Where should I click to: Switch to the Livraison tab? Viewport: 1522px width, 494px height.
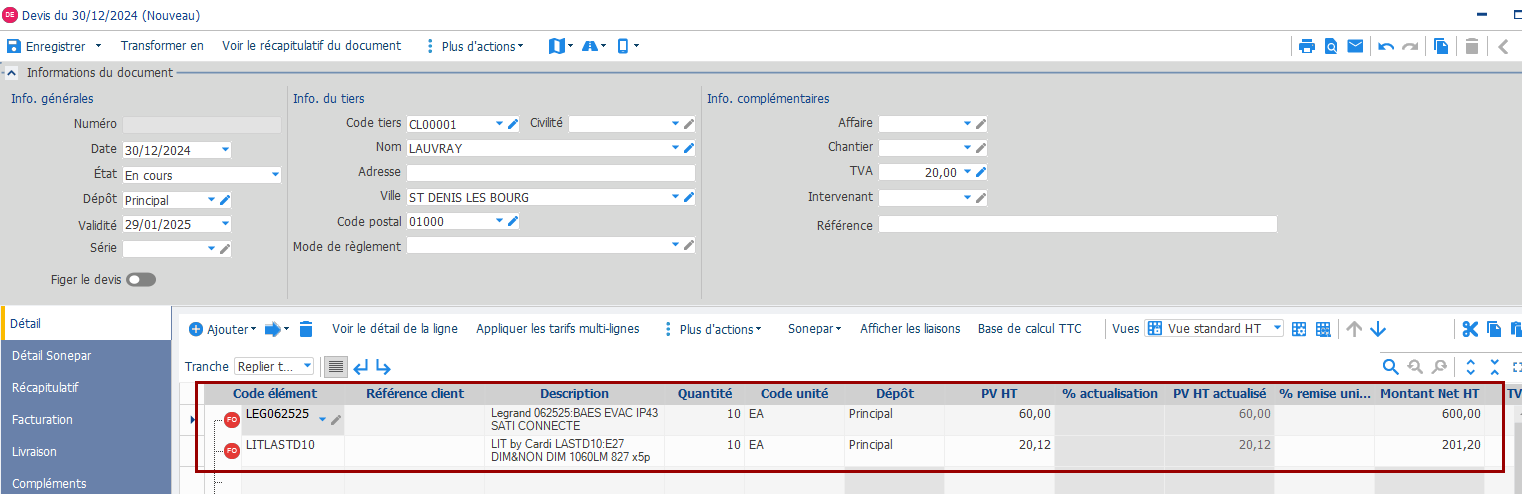tap(86, 452)
